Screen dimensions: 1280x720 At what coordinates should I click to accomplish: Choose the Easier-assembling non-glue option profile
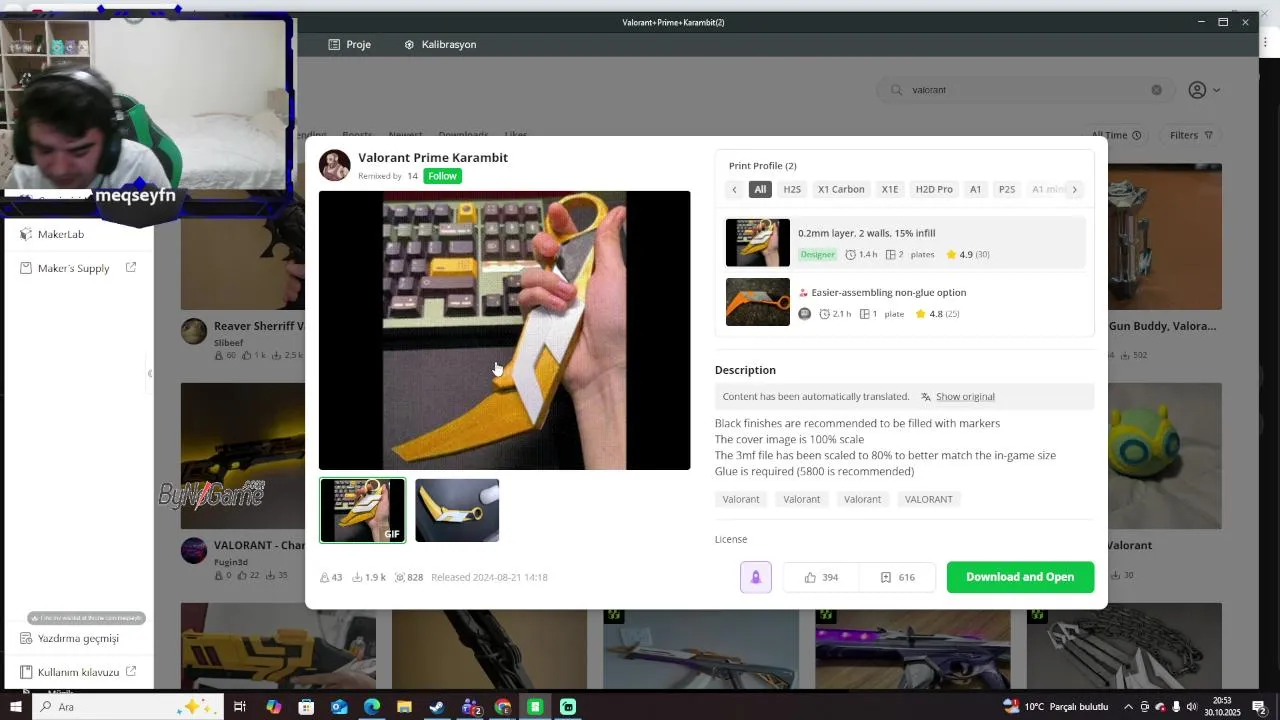click(x=904, y=302)
